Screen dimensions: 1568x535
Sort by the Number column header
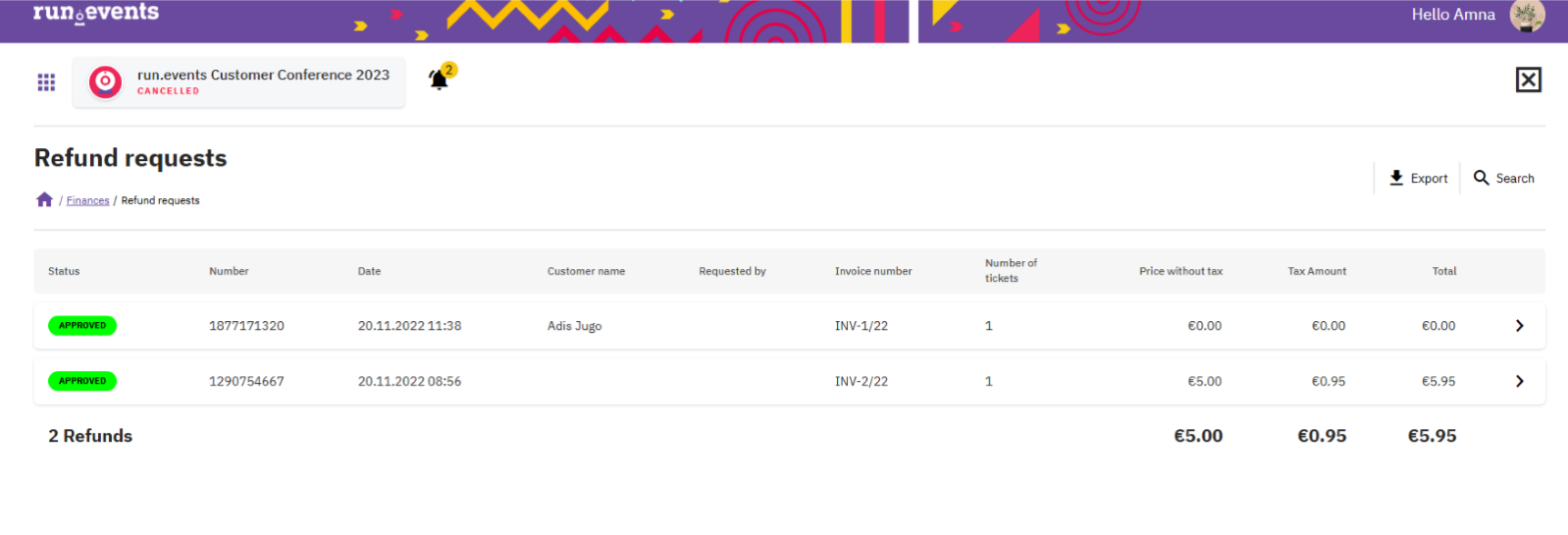229,271
